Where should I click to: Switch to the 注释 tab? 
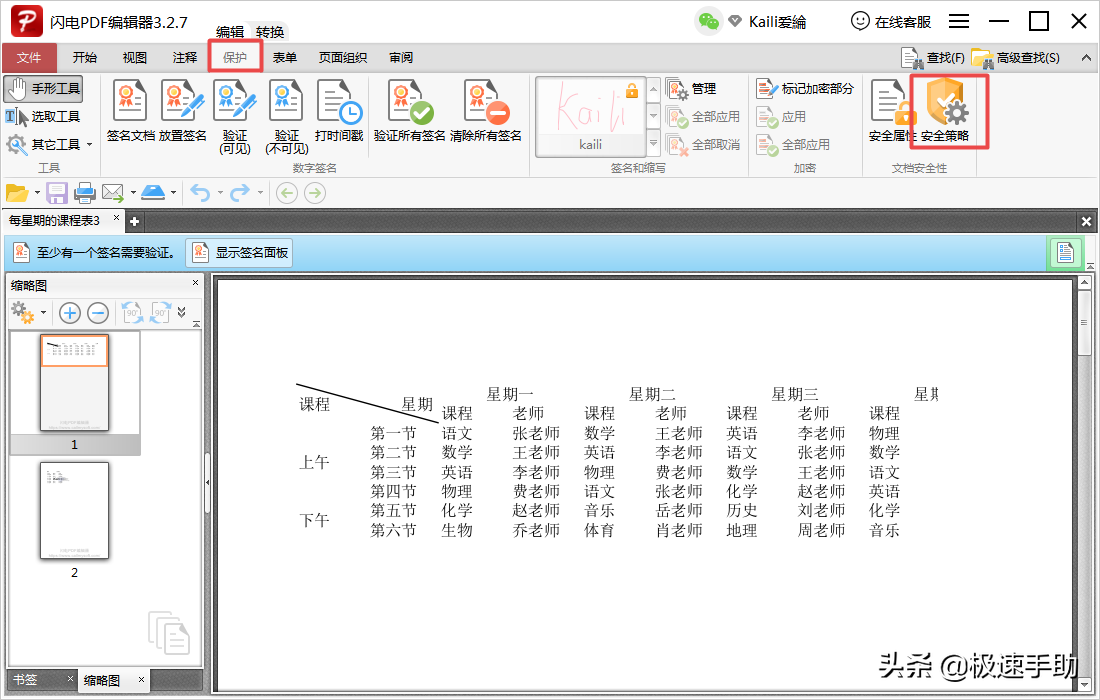click(x=185, y=58)
